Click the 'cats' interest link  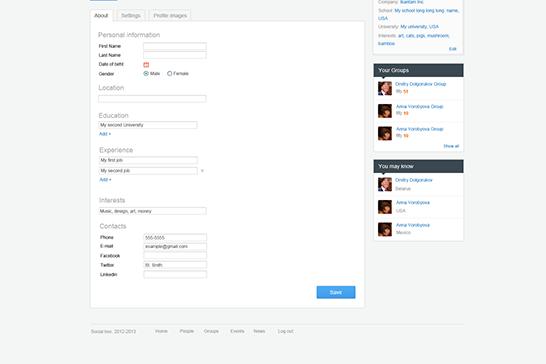click(410, 36)
